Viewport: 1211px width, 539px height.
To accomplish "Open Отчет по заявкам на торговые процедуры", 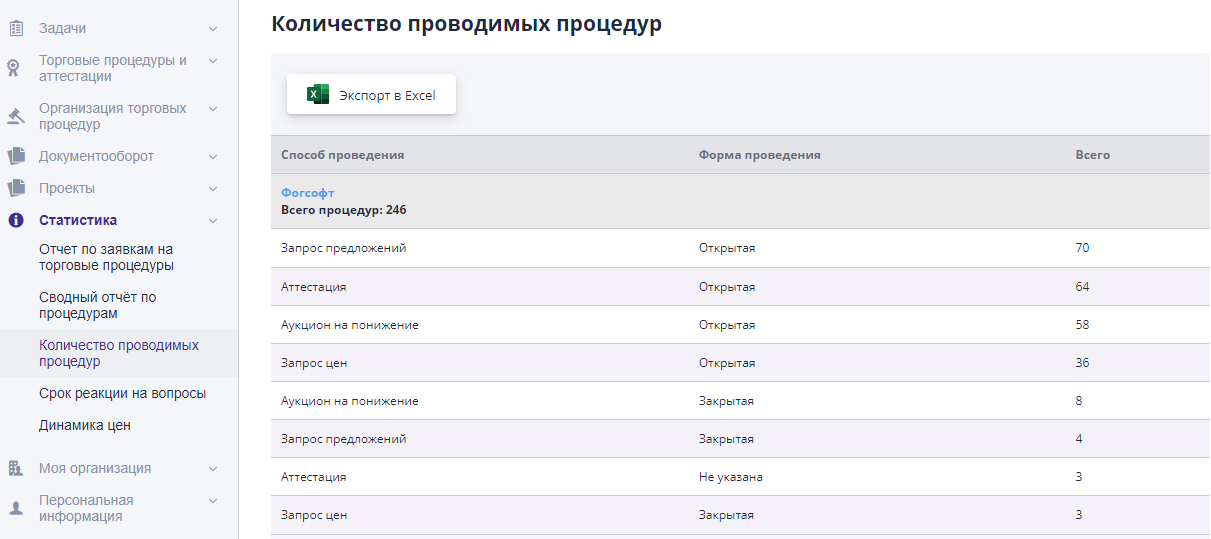I will tap(106, 257).
